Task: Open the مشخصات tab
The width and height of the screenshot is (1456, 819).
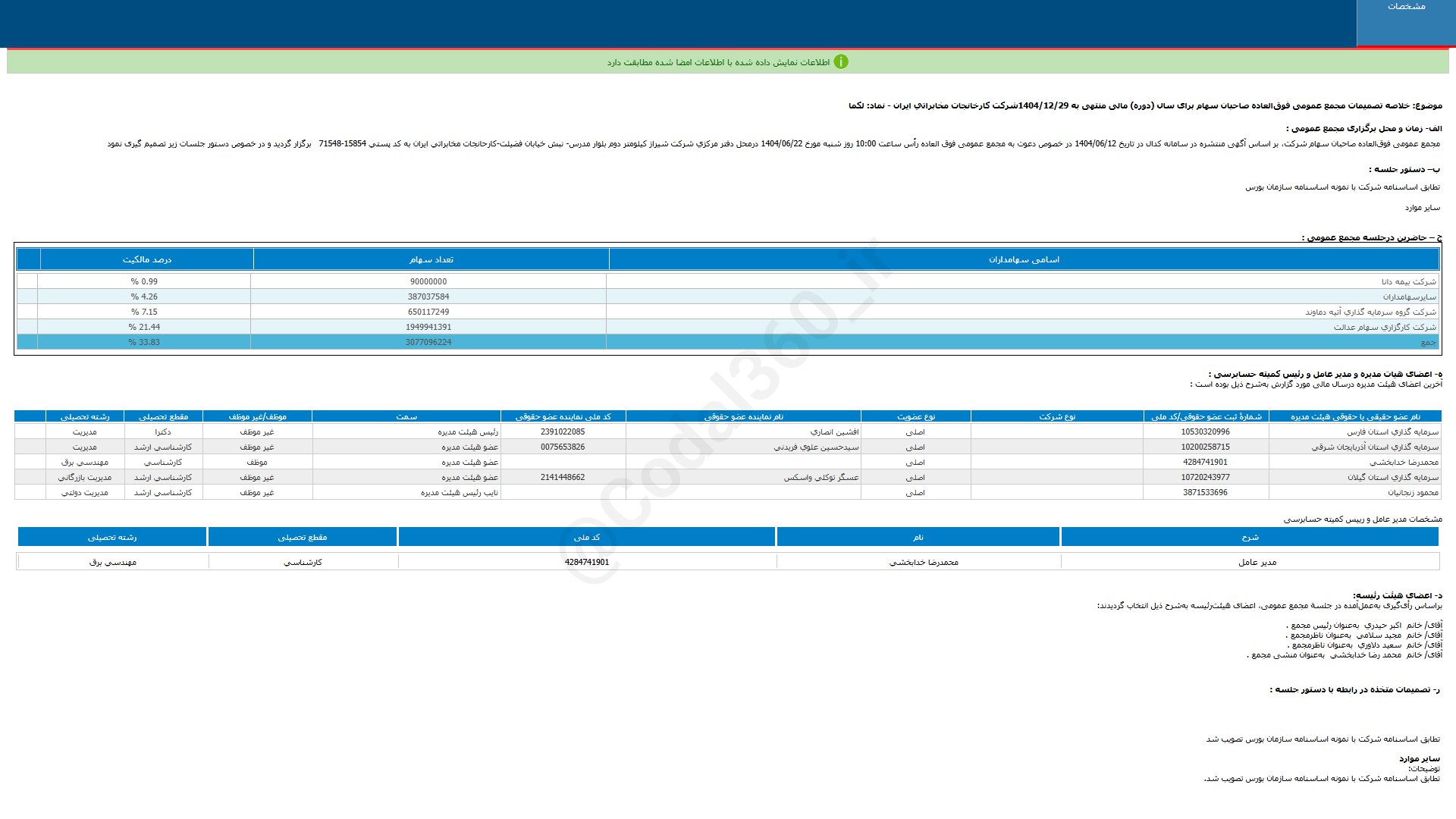Action: (1405, 7)
